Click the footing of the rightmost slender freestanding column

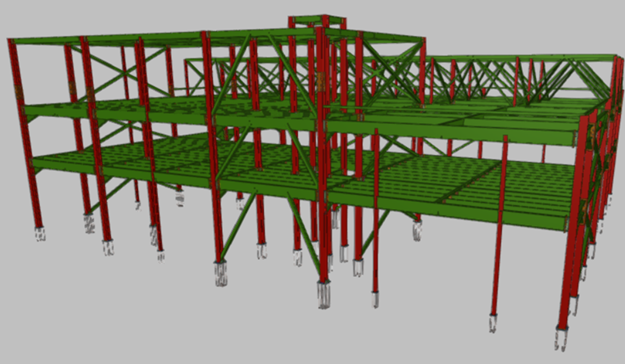pyautogui.click(x=493, y=323)
